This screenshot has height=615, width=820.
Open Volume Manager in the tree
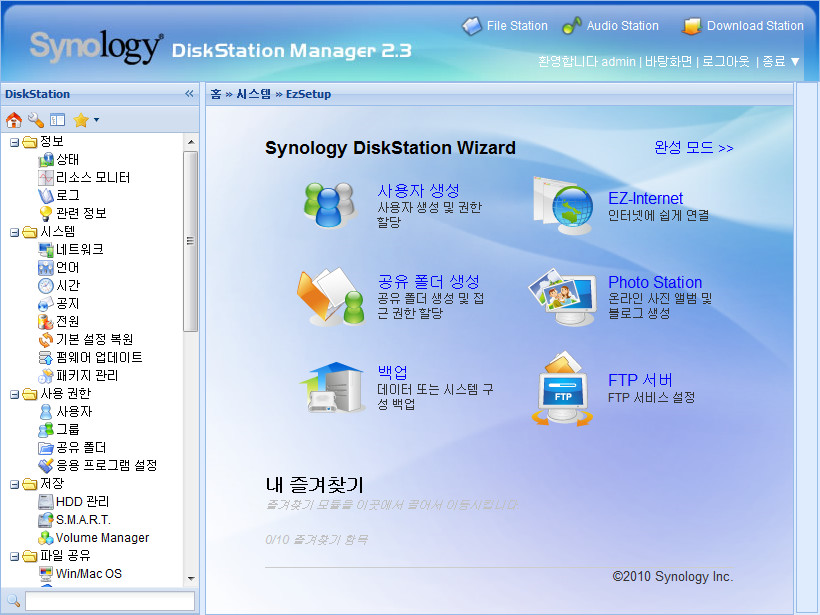coord(102,538)
